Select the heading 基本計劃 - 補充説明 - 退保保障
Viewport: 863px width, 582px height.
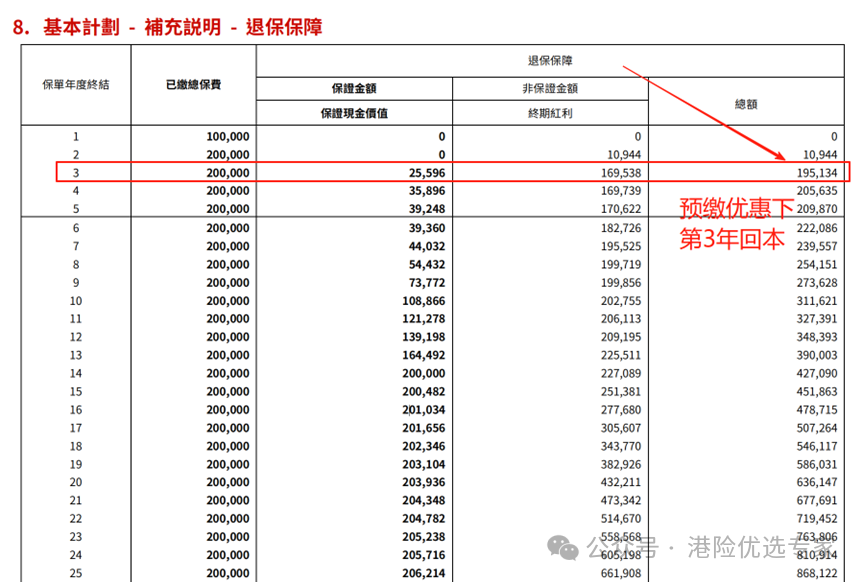(183, 27)
